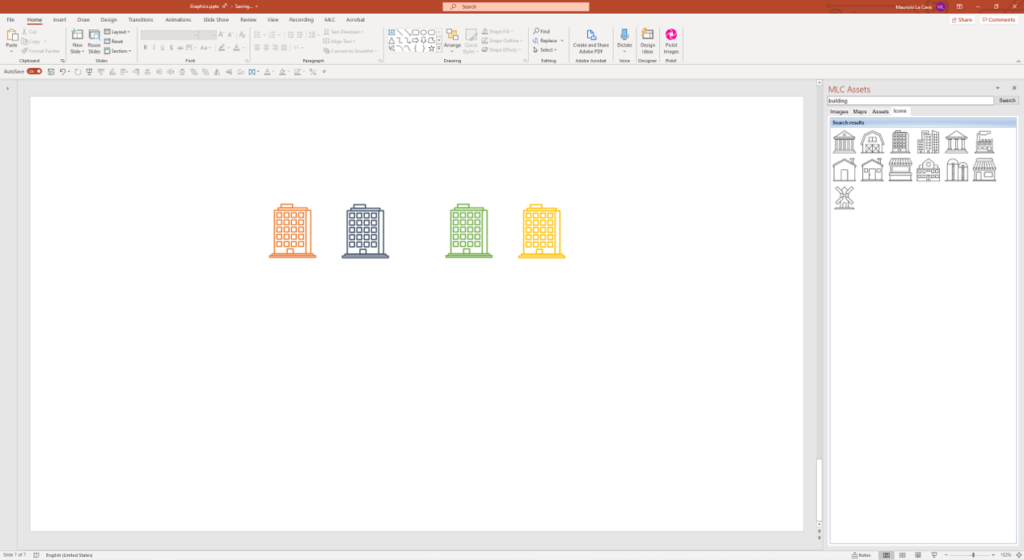
Task: Open Design Ideas in the ribbon
Action: (x=647, y=40)
